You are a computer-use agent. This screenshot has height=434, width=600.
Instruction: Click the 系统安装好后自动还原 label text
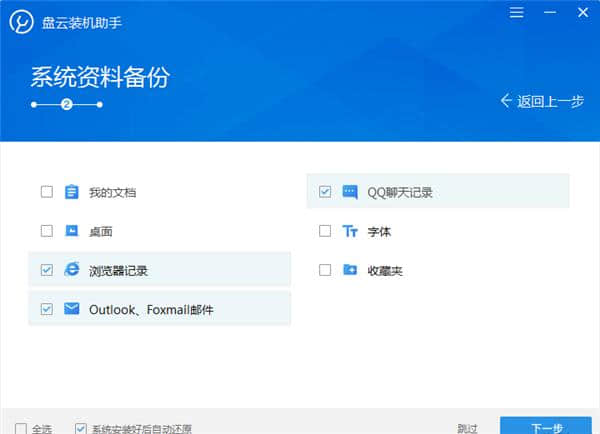click(x=142, y=429)
